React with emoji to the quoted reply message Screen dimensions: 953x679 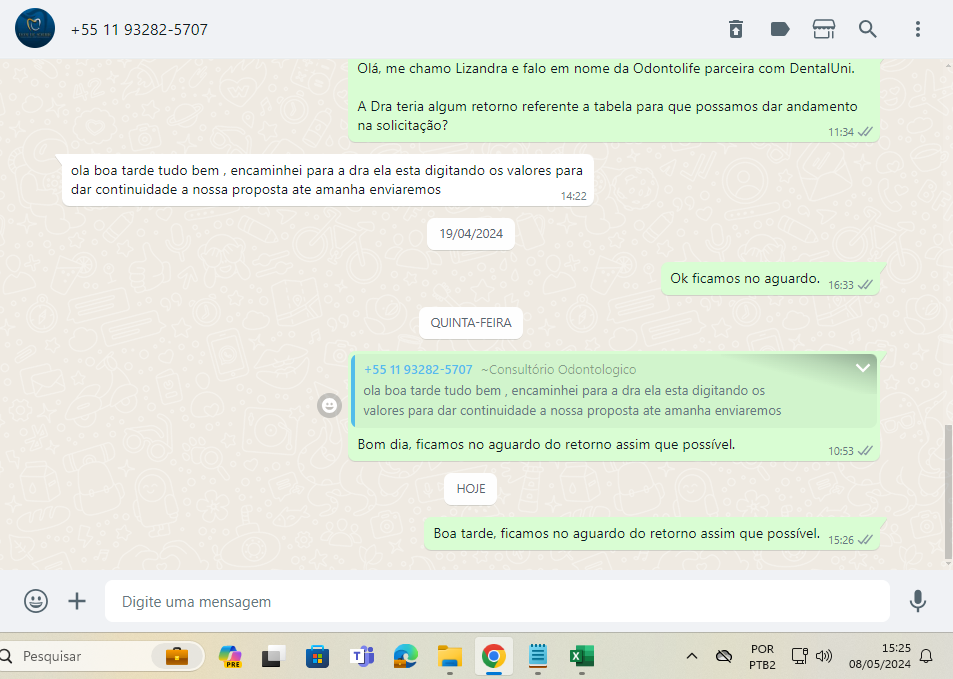[329, 405]
